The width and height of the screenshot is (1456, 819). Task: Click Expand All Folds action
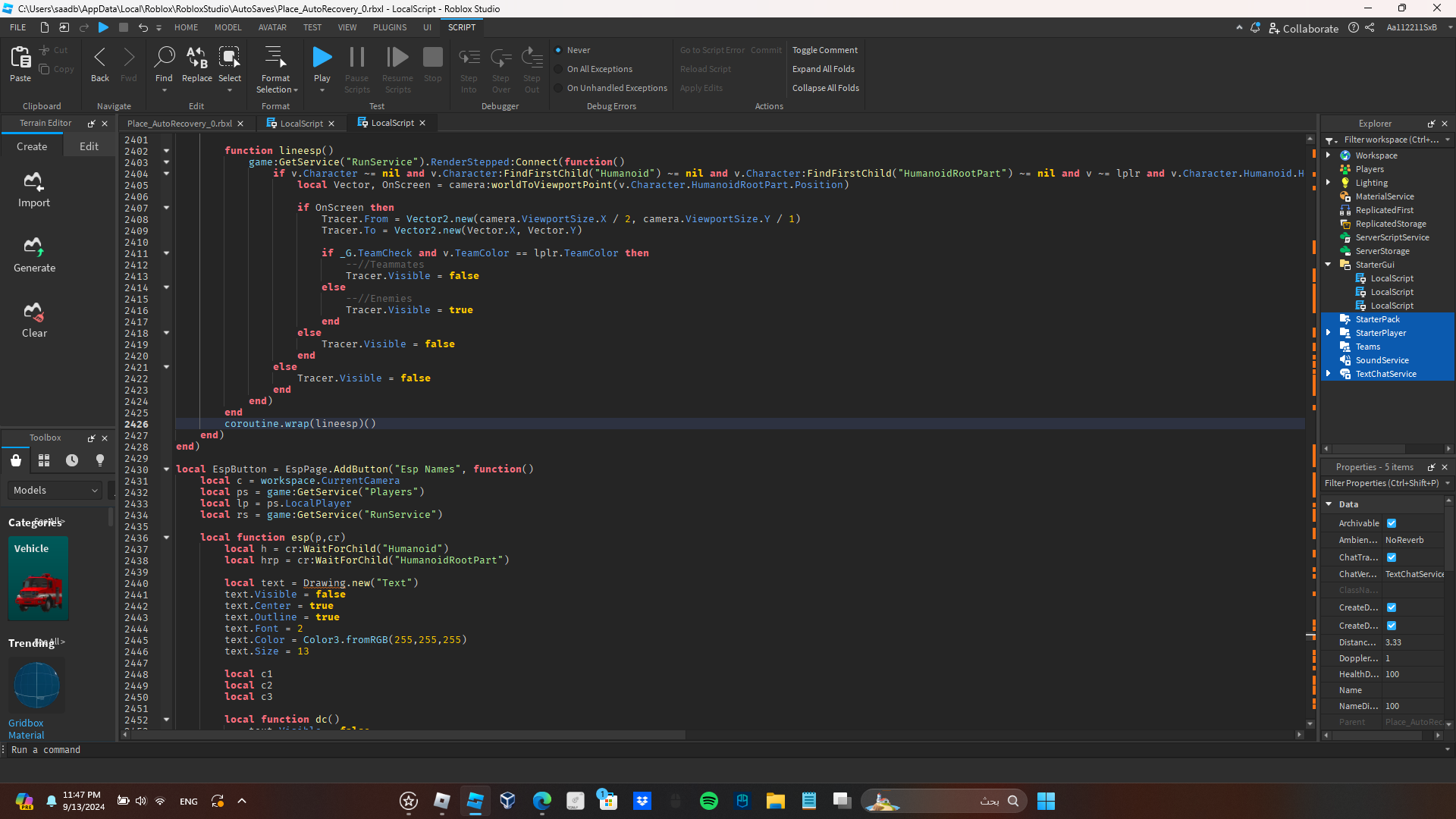click(824, 69)
